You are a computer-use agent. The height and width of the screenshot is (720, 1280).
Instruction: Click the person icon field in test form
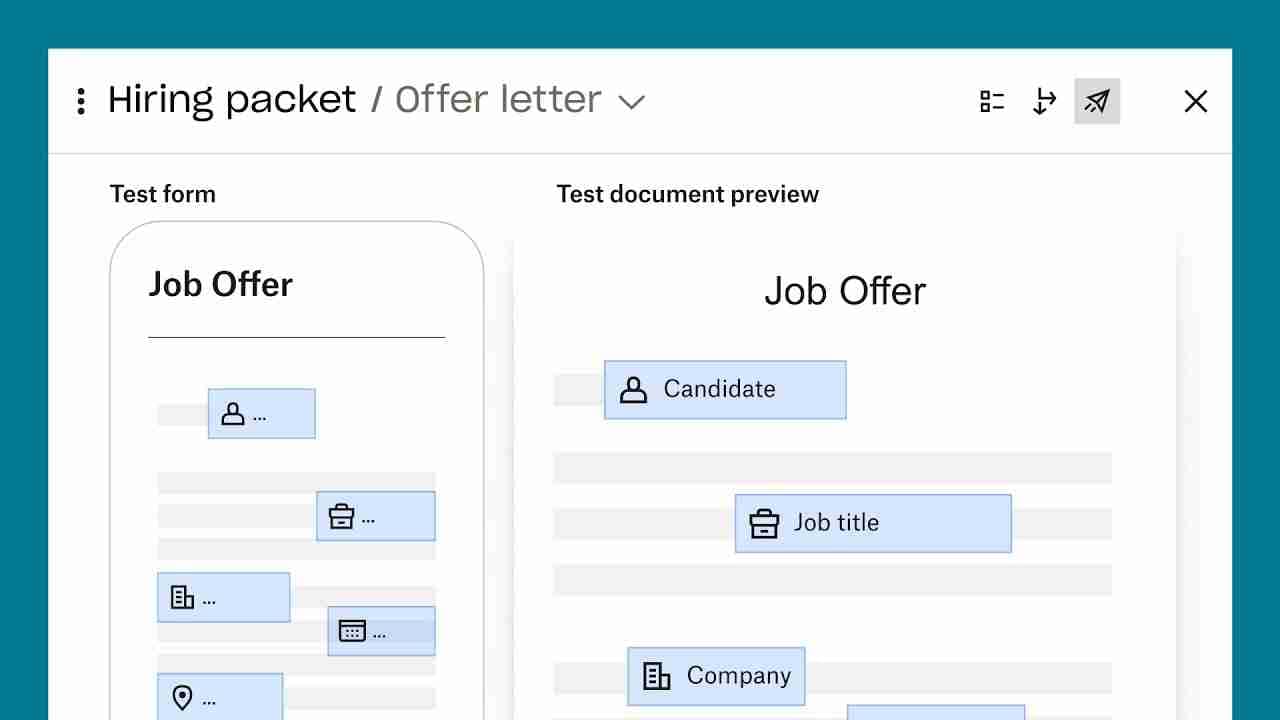click(x=262, y=414)
